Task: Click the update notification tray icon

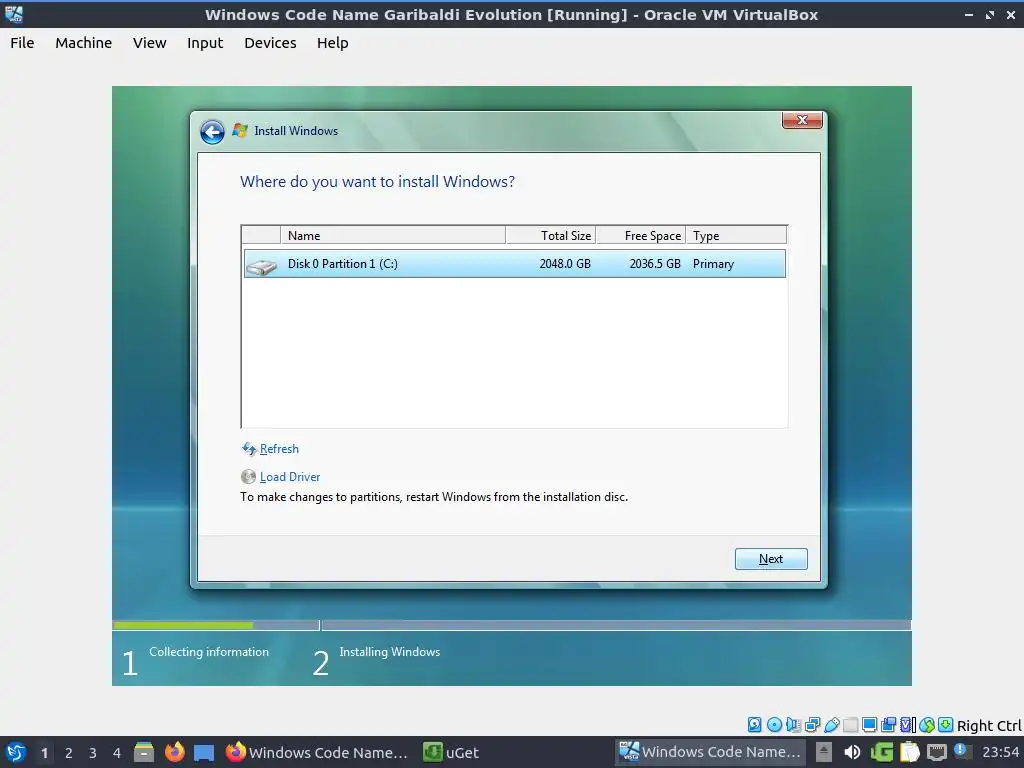Action: coord(963,751)
